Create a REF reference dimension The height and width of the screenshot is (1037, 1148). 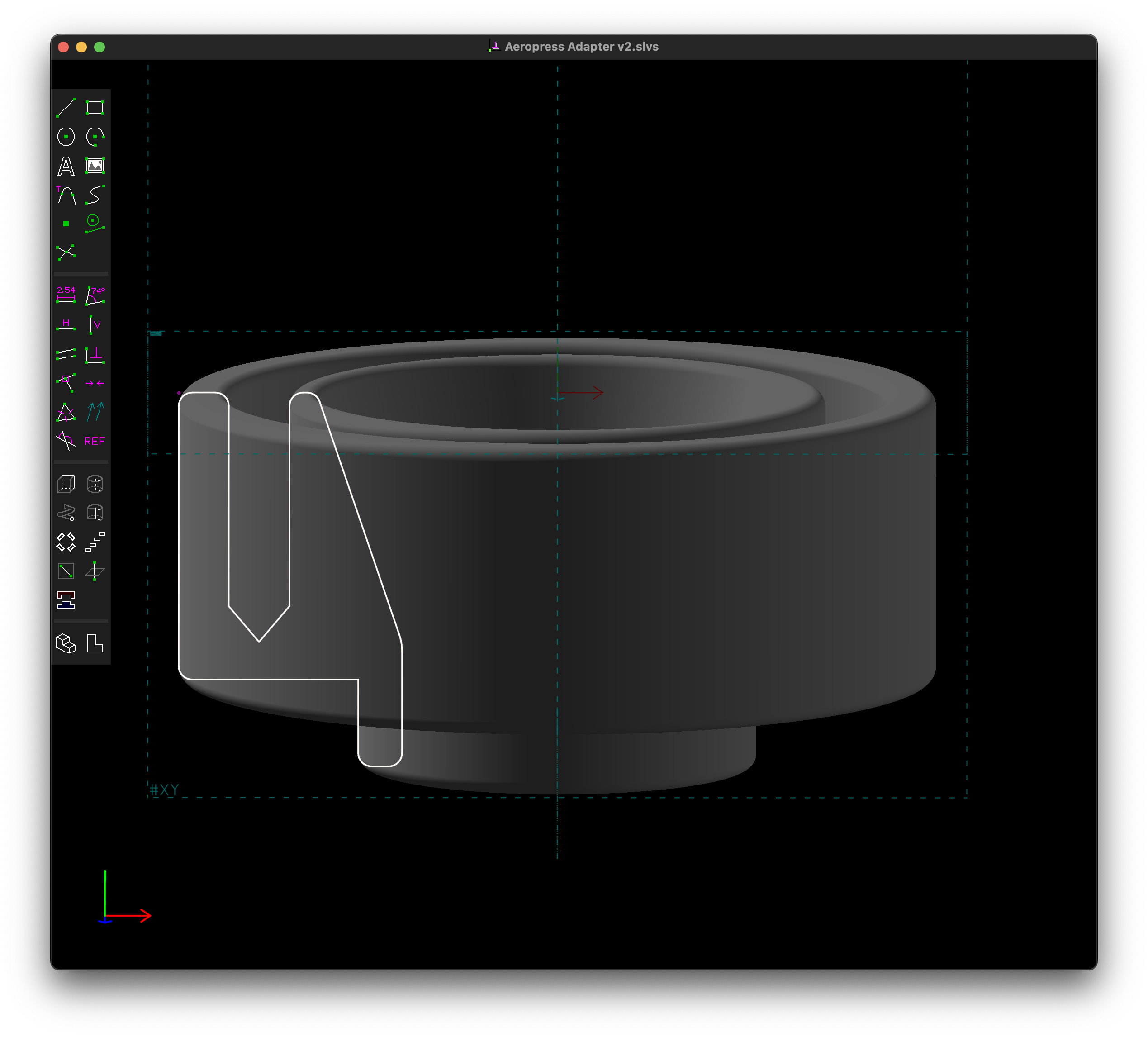click(x=96, y=441)
